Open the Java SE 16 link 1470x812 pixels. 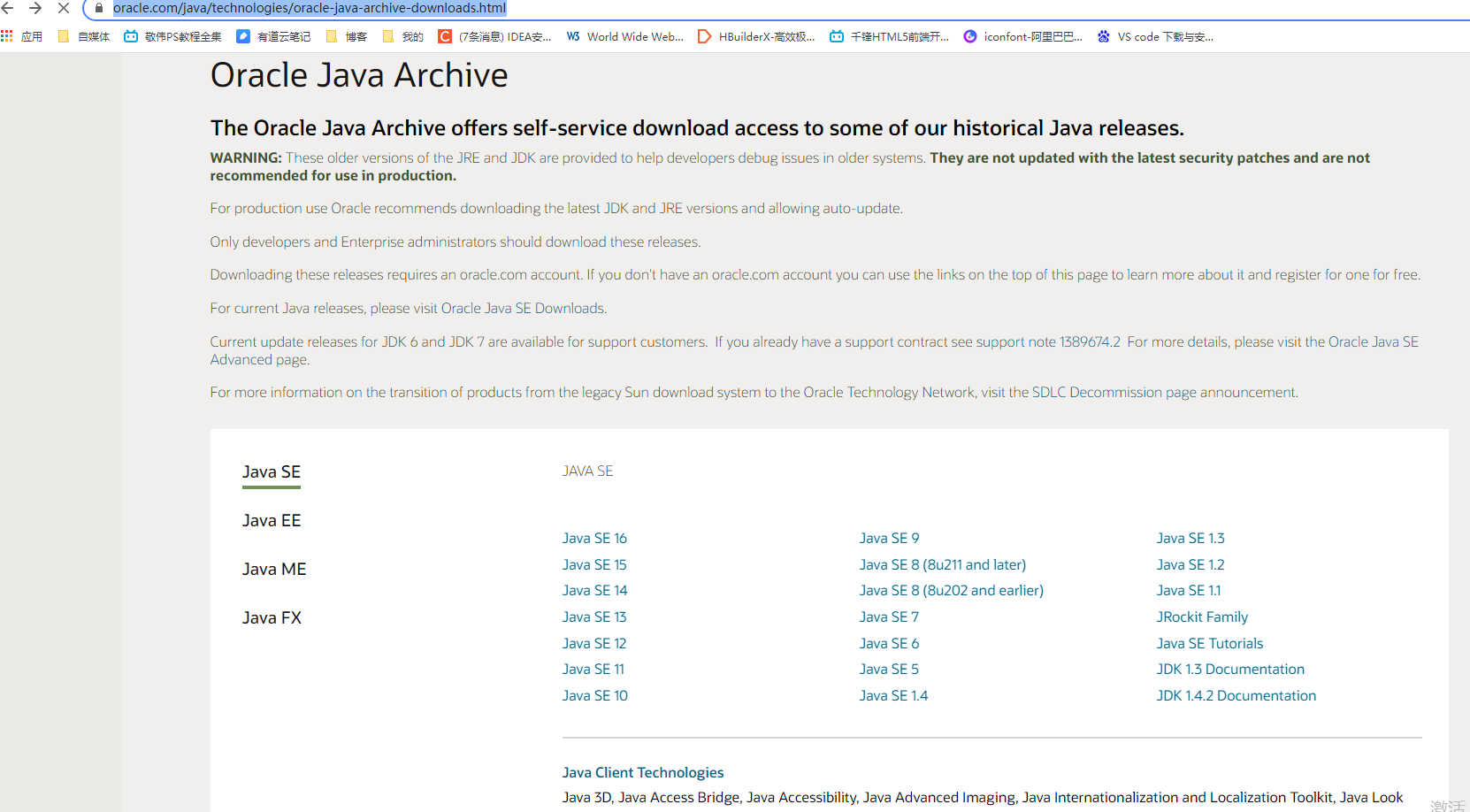(594, 539)
